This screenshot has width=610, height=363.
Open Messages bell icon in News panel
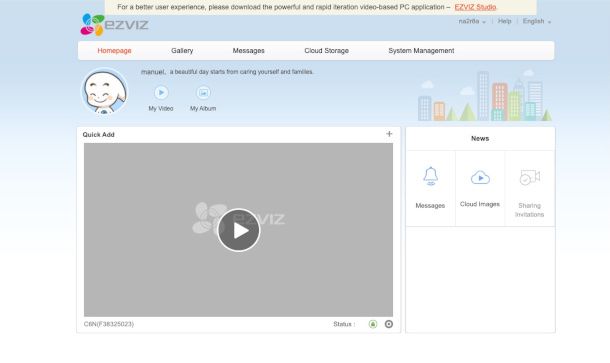(430, 176)
